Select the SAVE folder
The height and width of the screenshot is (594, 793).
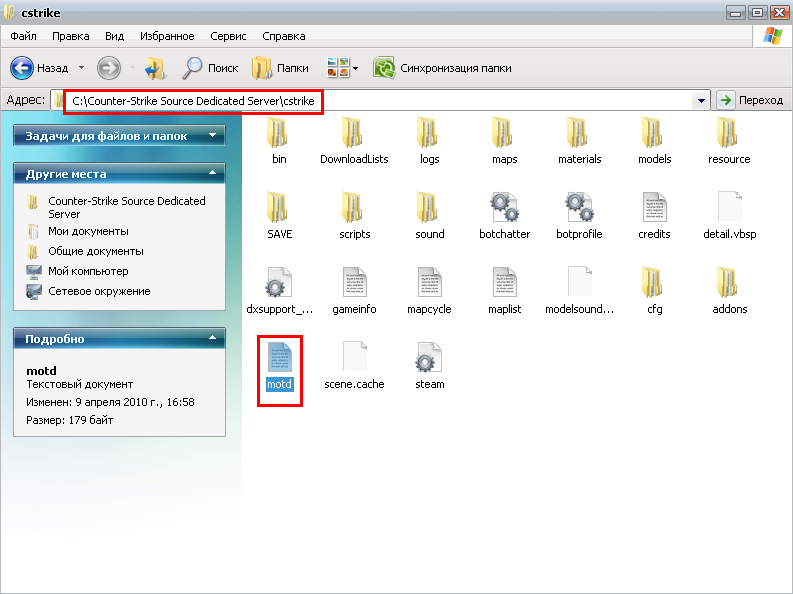click(x=279, y=215)
